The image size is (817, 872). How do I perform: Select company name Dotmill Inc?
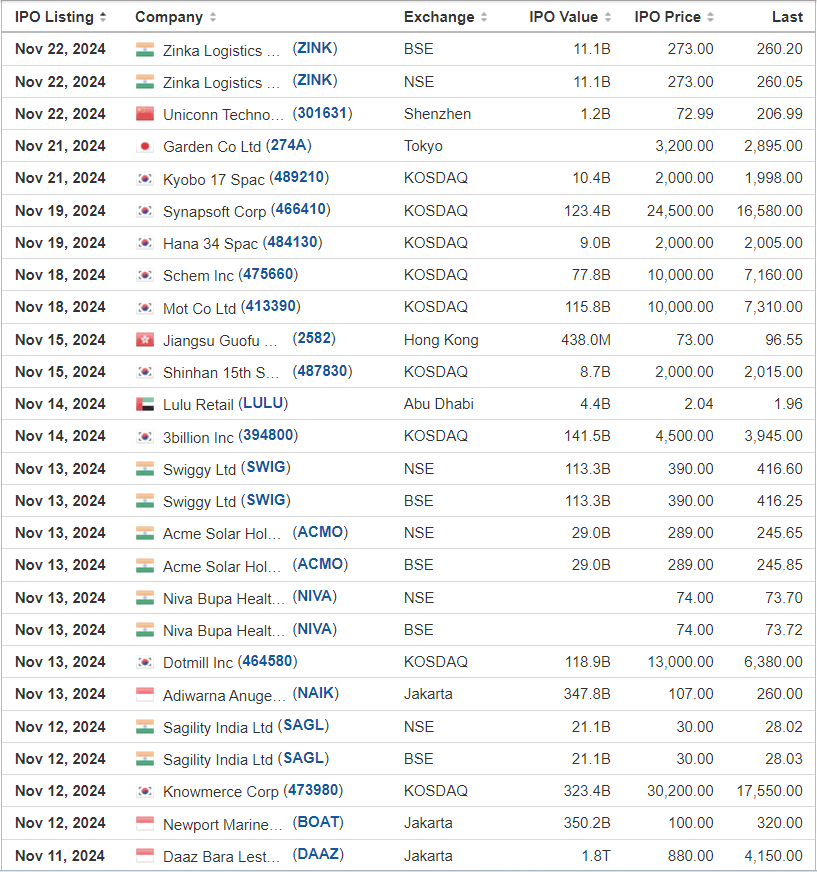click(198, 663)
